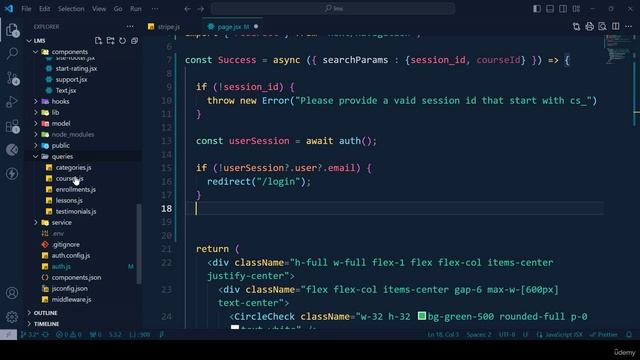Viewport: 640px width, 360px height.
Task: Open Explorer views and more actions ellipsis
Action: [x=130, y=27]
